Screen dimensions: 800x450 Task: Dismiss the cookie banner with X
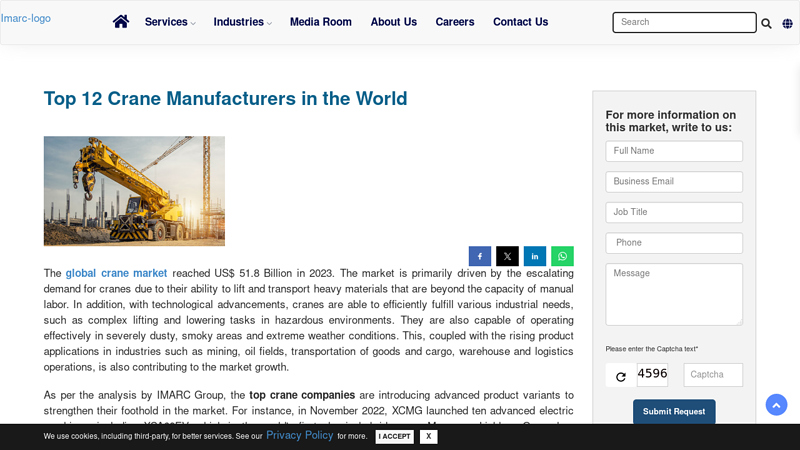click(x=429, y=437)
